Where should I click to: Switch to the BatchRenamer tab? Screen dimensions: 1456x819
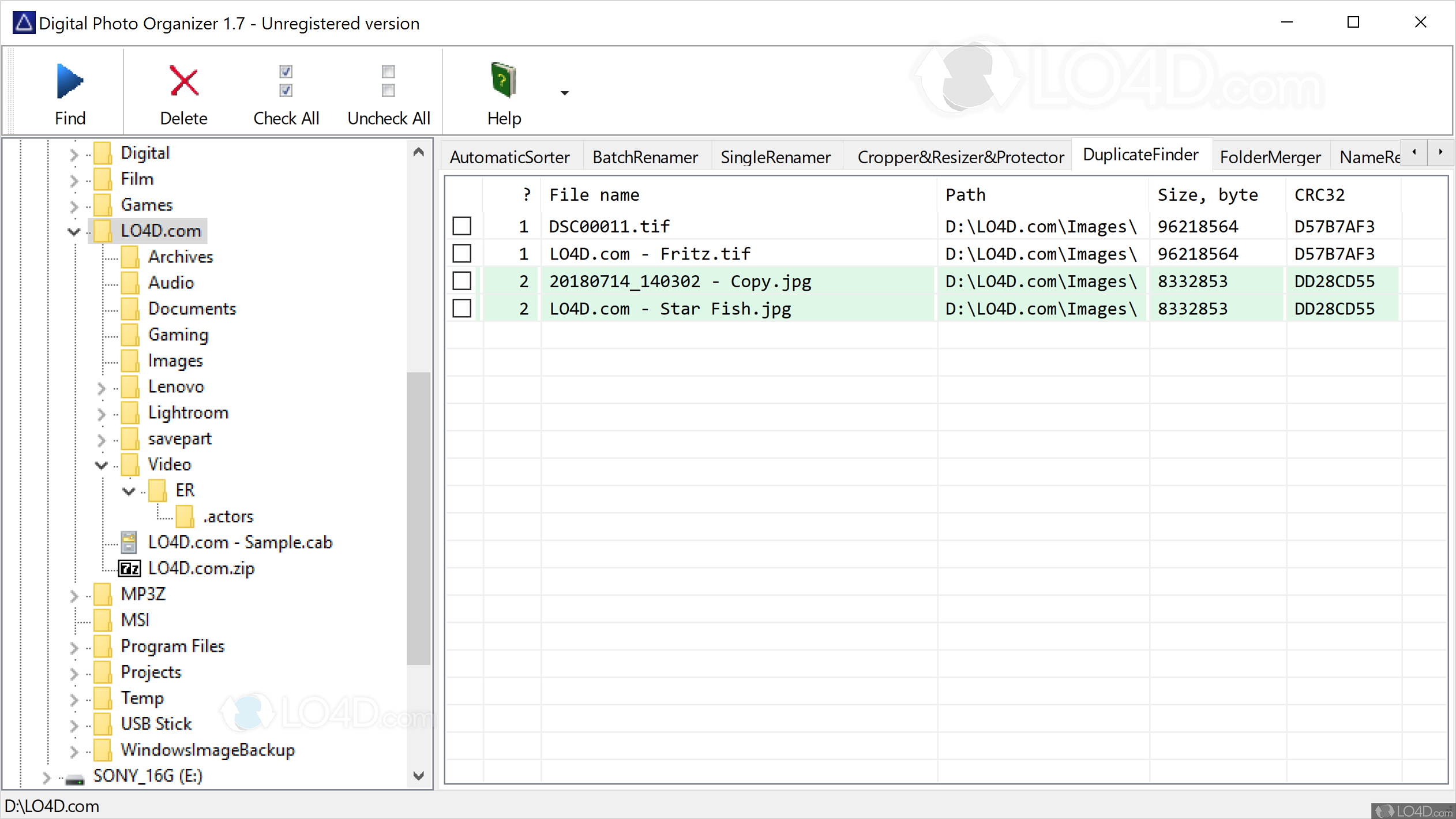tap(645, 156)
